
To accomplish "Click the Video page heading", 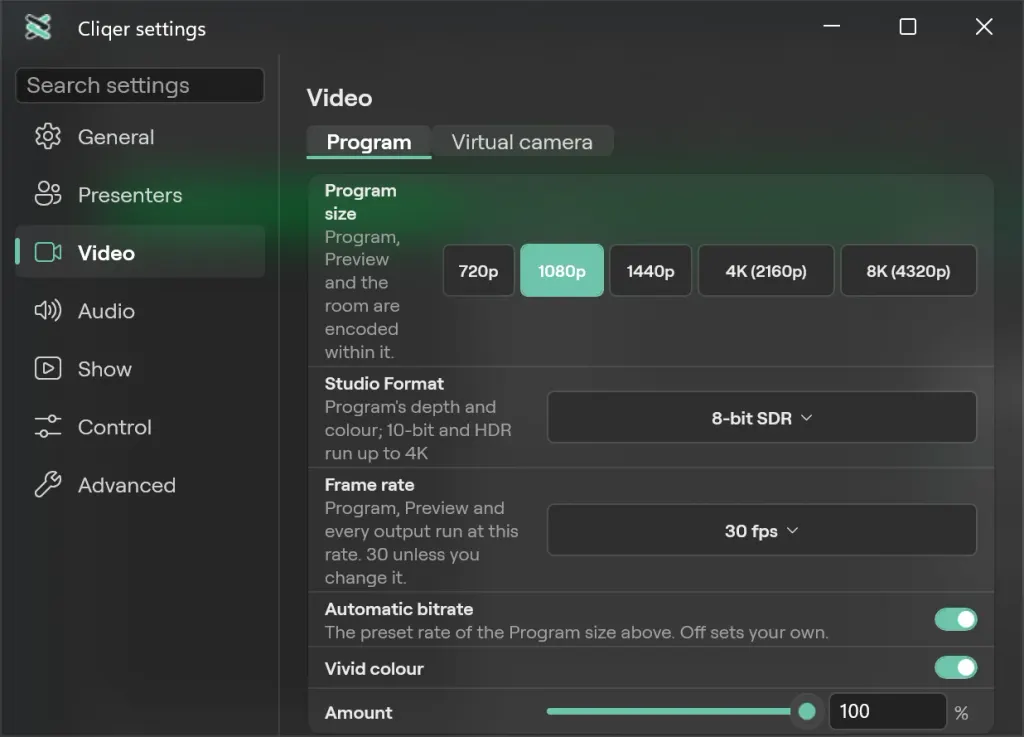I will click(x=340, y=98).
